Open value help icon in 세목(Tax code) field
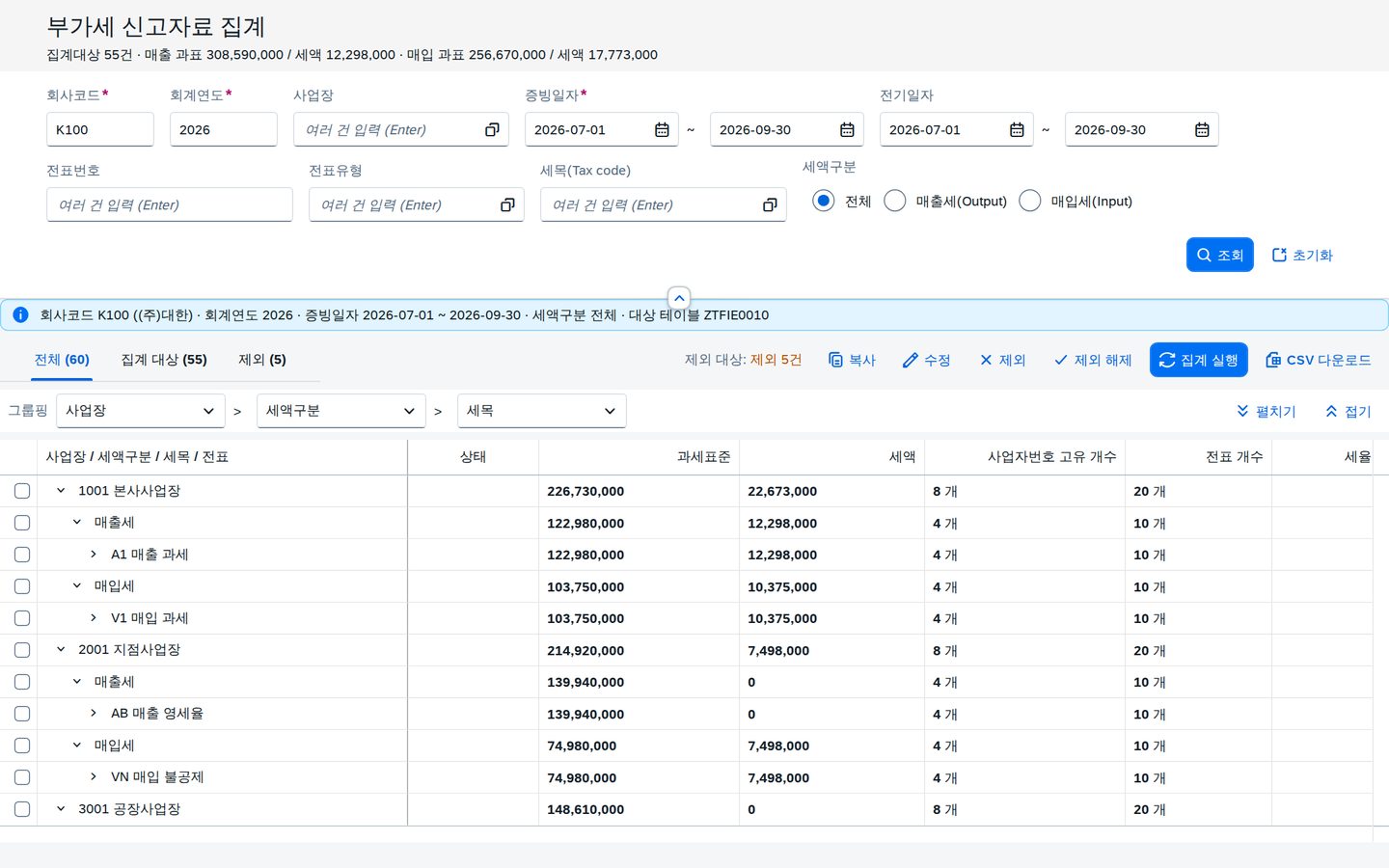Image resolution: width=1389 pixels, height=868 pixels. (770, 204)
